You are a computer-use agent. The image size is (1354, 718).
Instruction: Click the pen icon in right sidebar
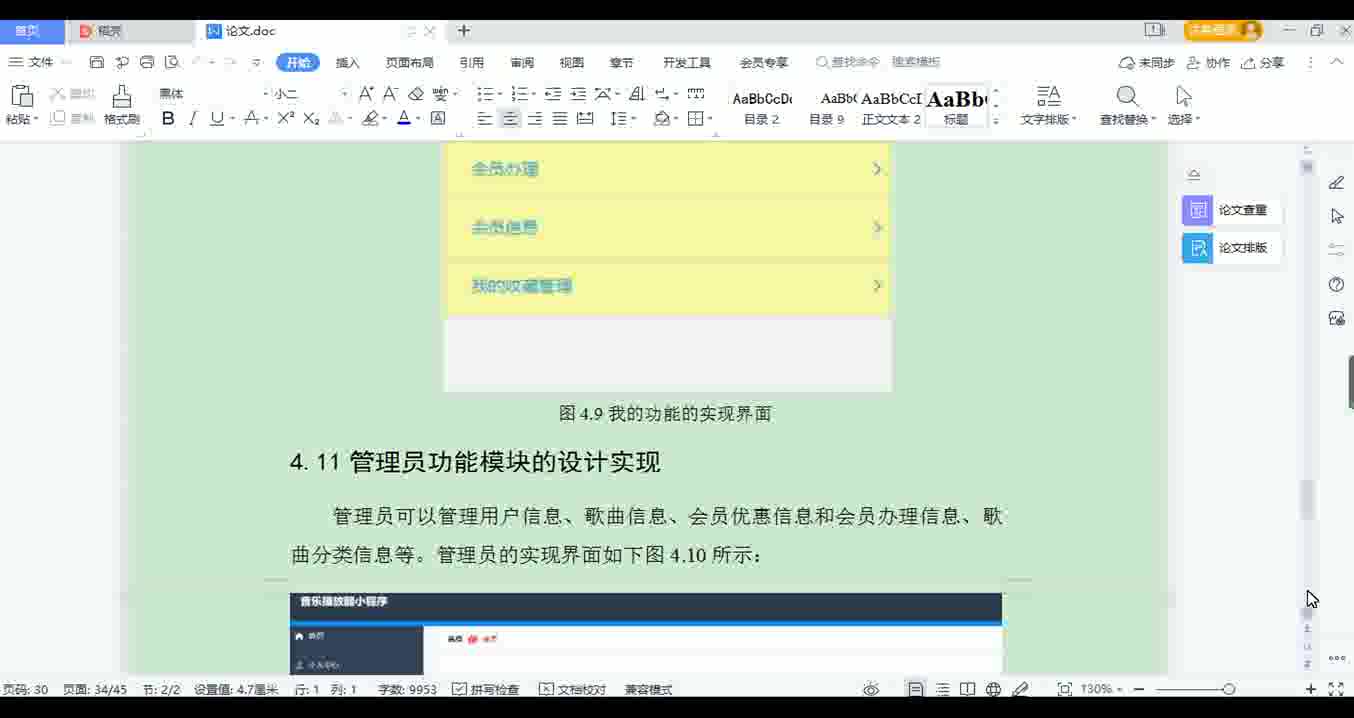click(x=1336, y=182)
